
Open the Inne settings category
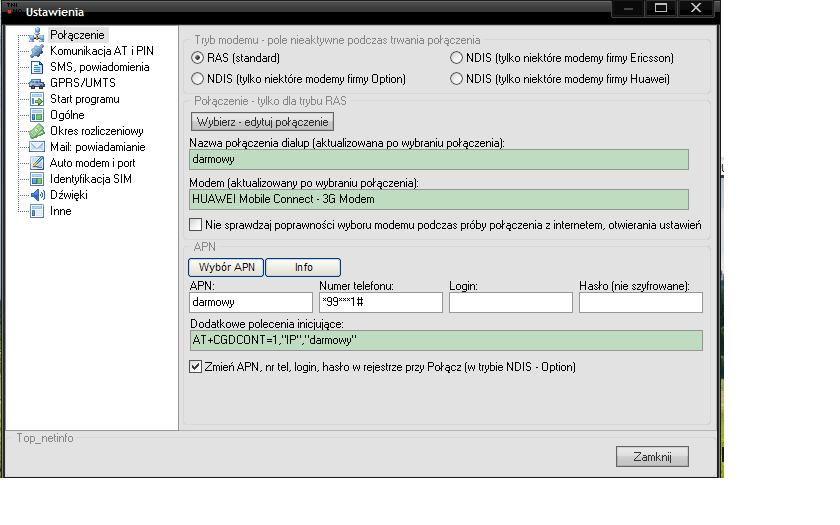pyautogui.click(x=60, y=211)
